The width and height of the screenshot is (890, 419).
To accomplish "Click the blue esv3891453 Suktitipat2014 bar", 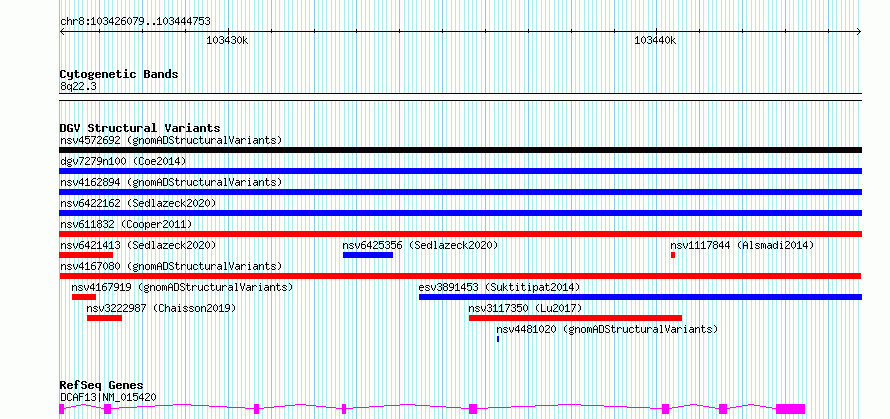I will point(640,297).
